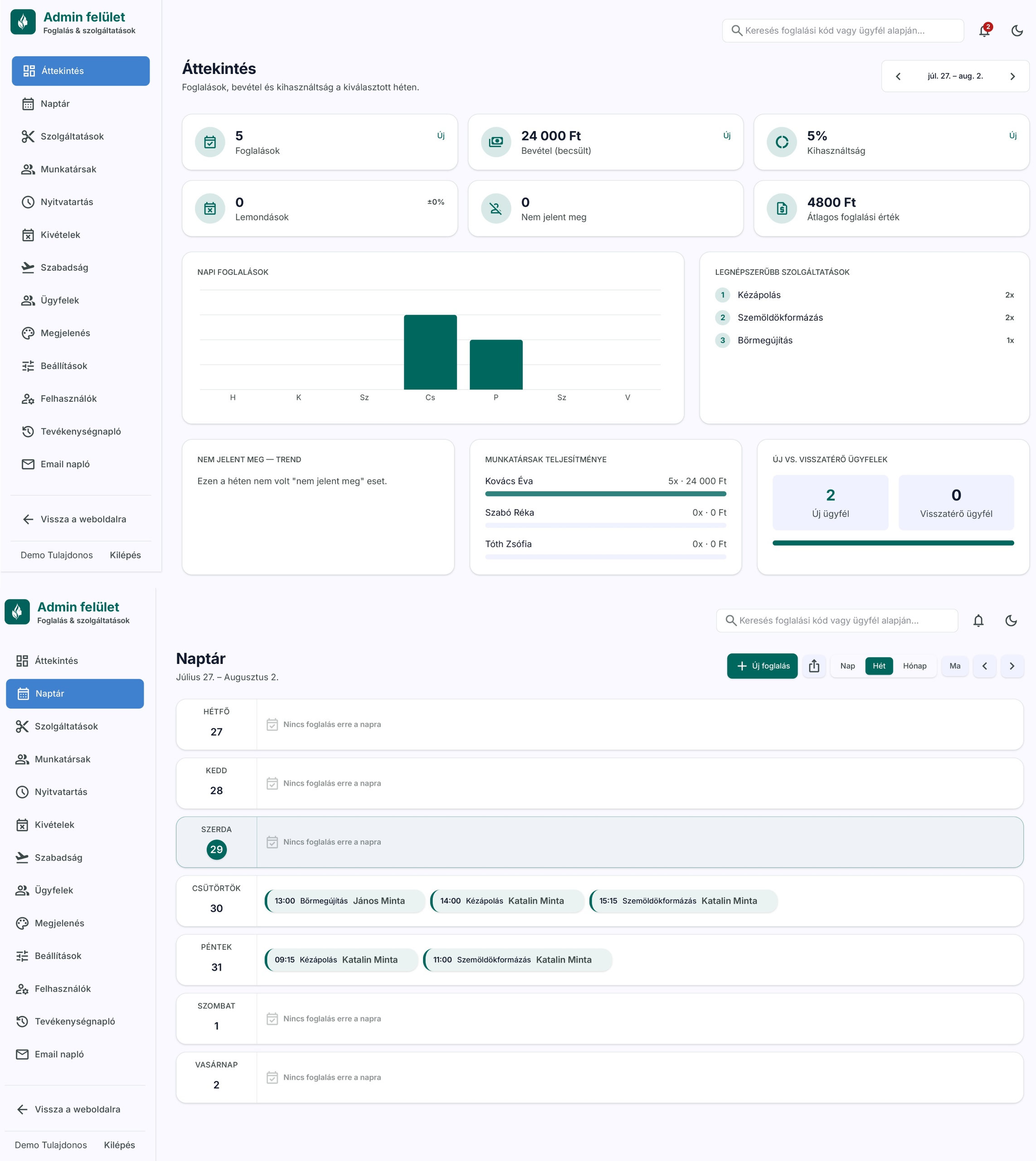Open the 5 Foglalások stat card

320,142
